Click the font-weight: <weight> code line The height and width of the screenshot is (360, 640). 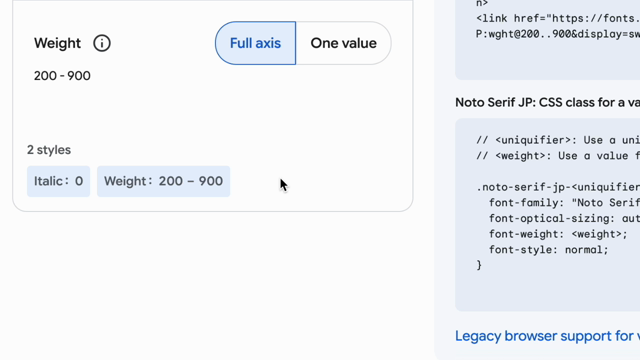tap(558, 234)
